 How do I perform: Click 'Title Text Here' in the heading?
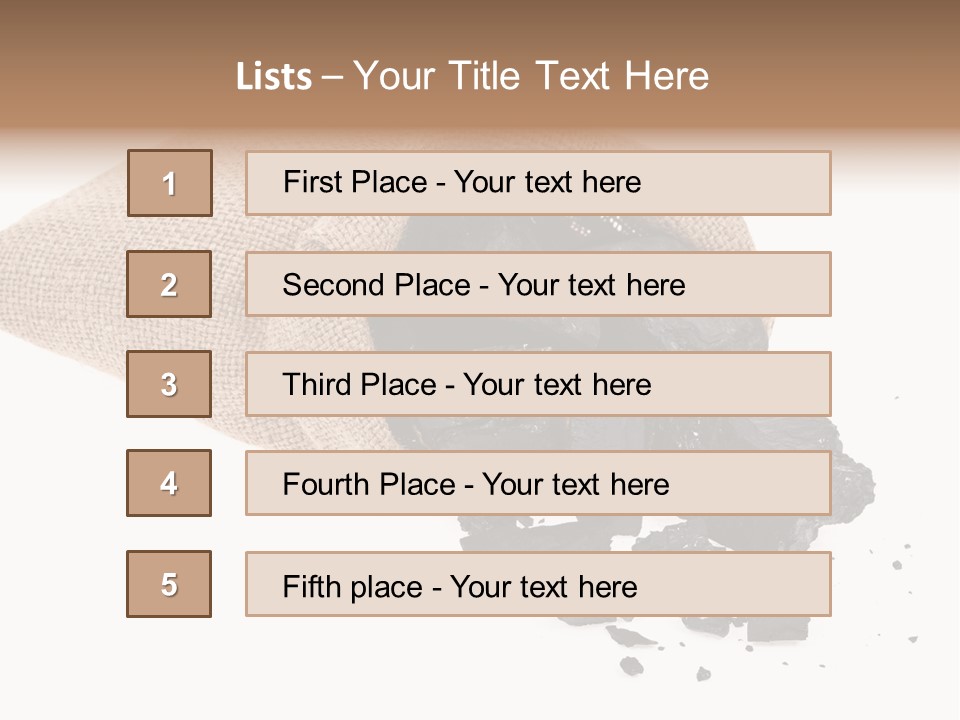(579, 76)
